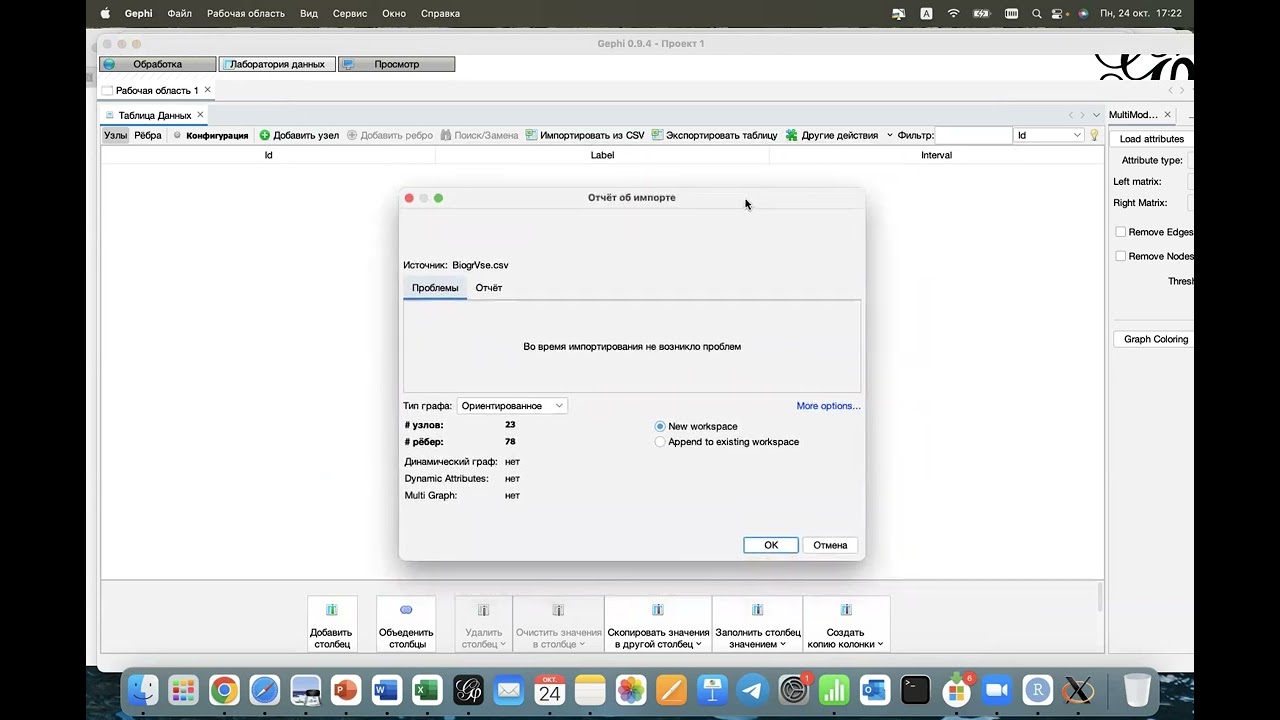Click the Wi-Fi icon in menu bar
Screen dimensions: 1280x720
click(953, 14)
